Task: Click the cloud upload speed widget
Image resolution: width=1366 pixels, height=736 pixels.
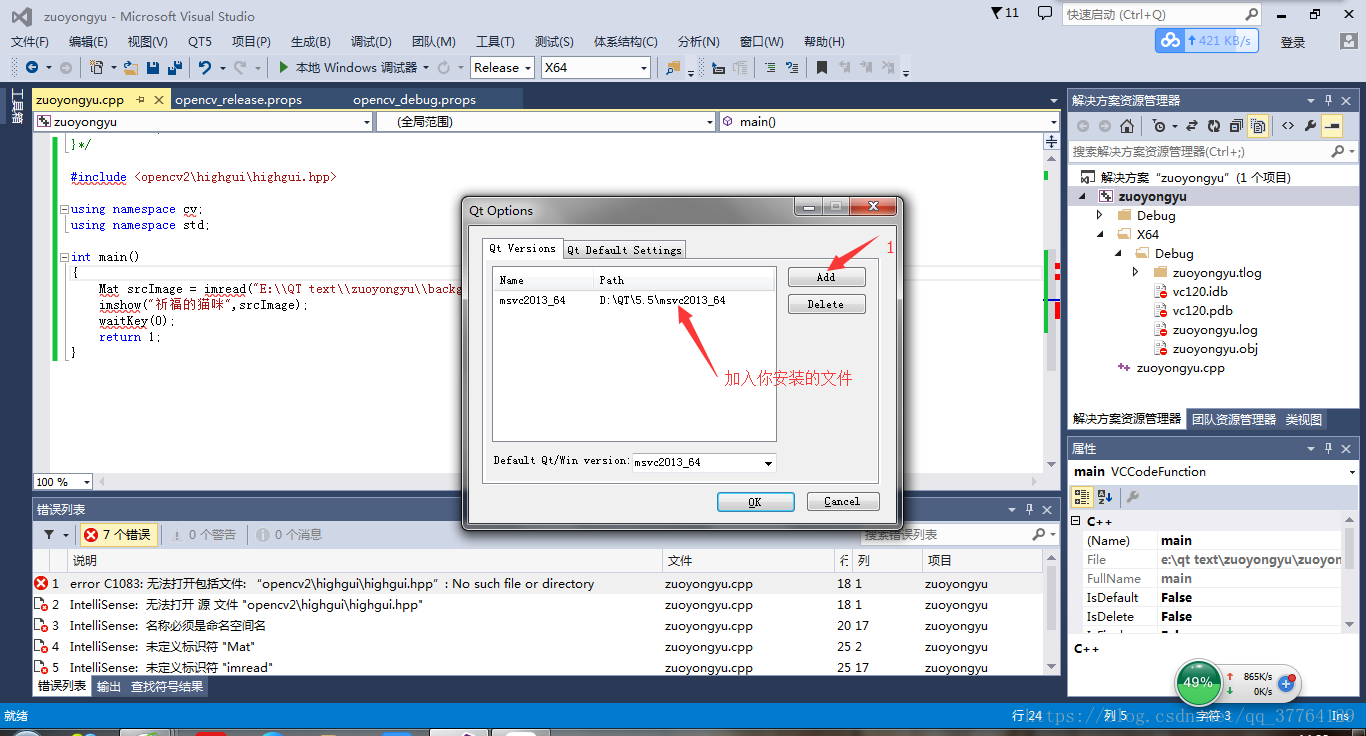Action: click(1206, 41)
